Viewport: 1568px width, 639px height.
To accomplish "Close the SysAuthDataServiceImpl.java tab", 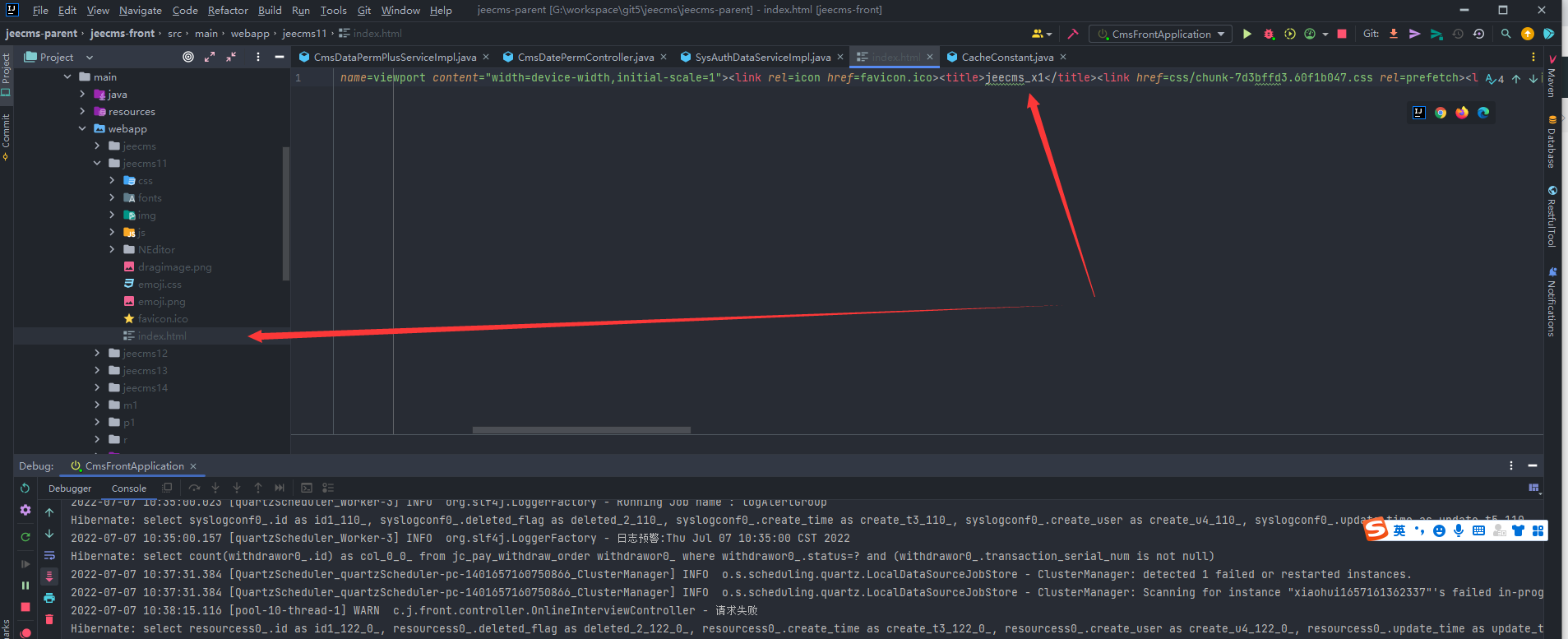I will point(840,57).
